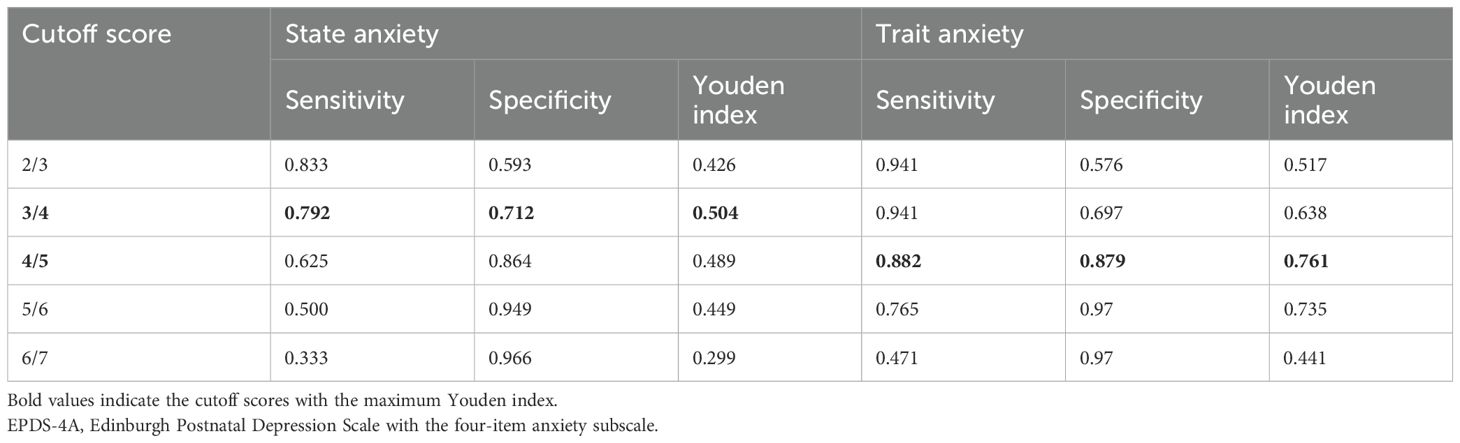Select the bold 0.879 specificity value

coord(1102,260)
